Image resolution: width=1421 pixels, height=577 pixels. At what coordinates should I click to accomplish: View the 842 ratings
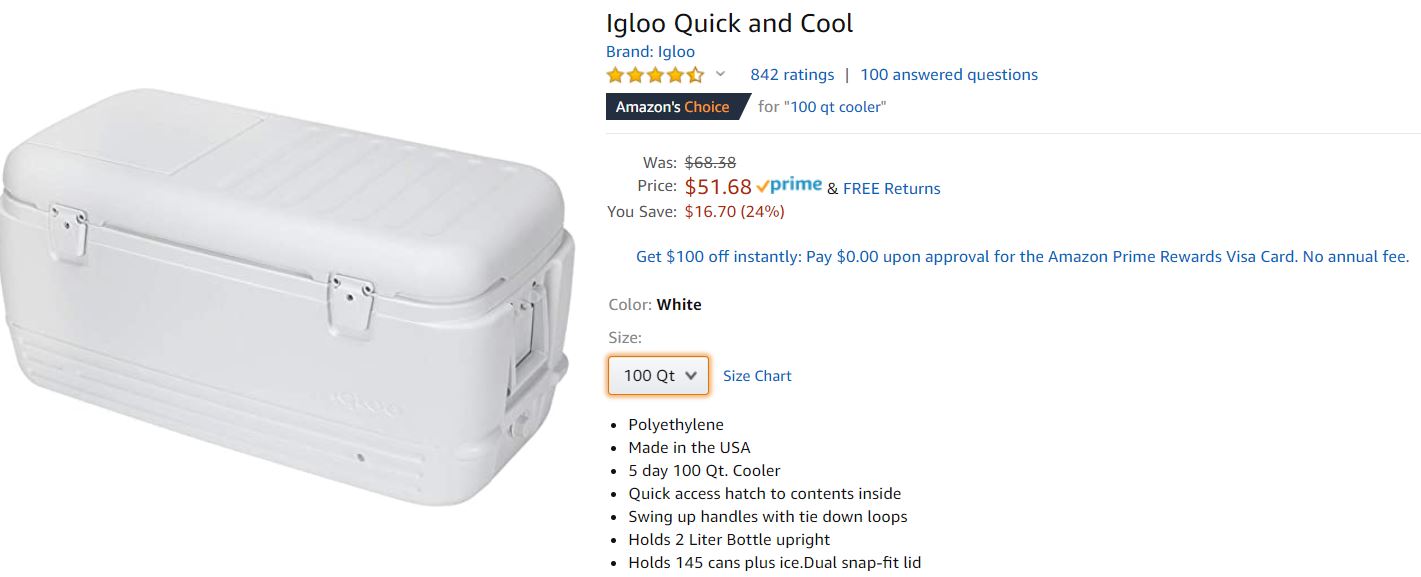point(792,74)
